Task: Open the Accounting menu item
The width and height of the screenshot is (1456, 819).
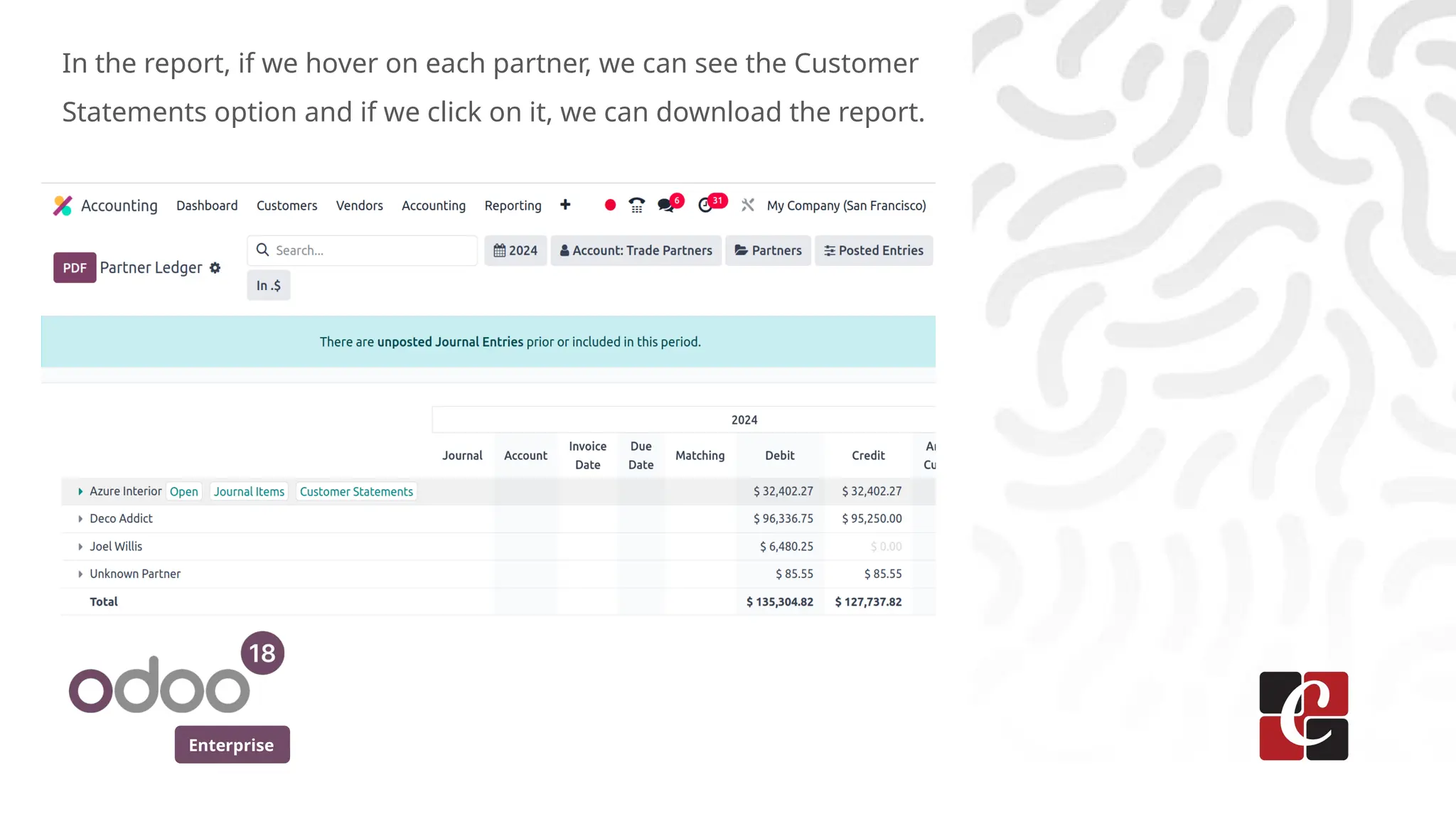Action: [x=434, y=205]
